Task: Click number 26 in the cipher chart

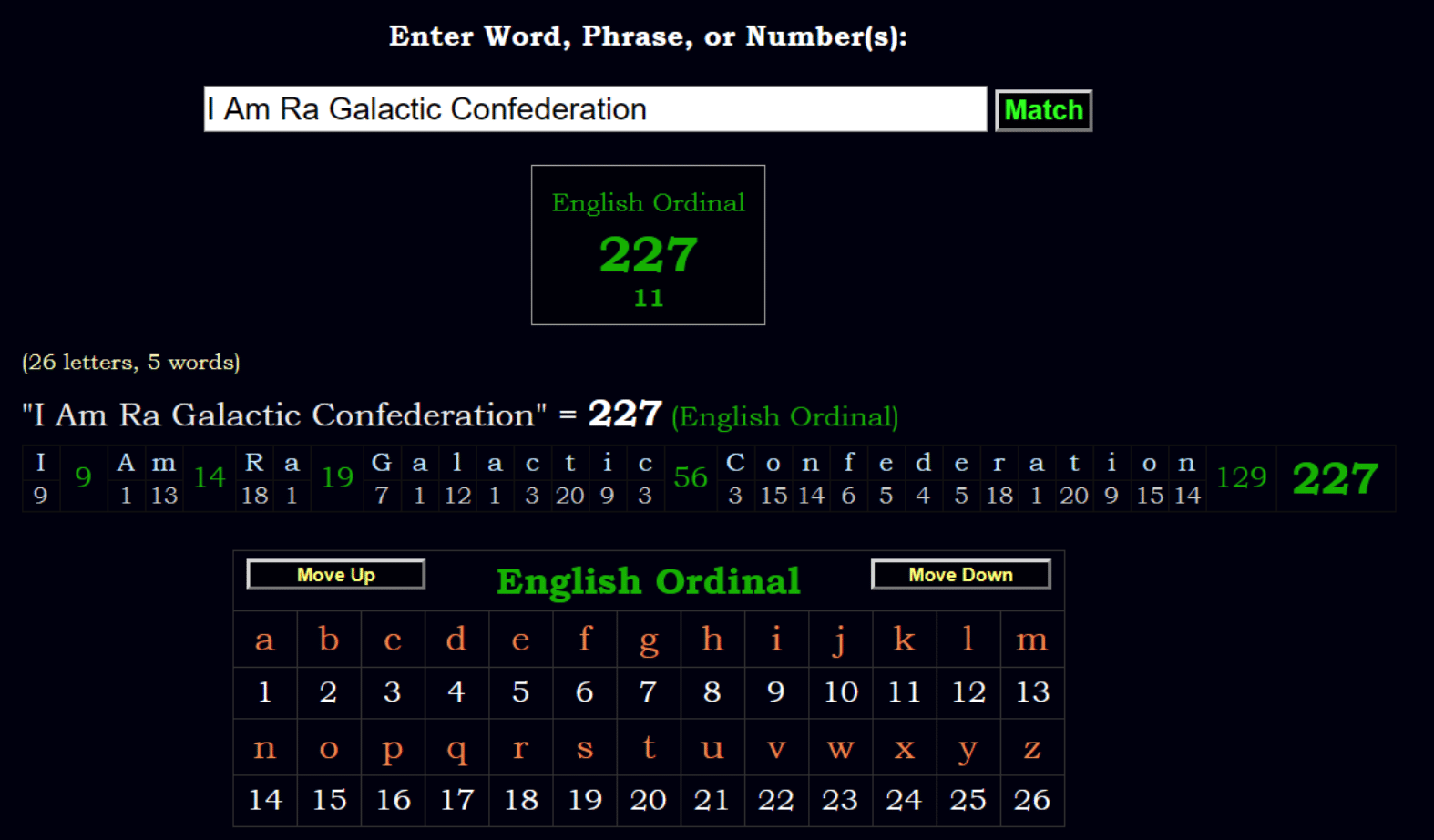Action: [x=1031, y=800]
